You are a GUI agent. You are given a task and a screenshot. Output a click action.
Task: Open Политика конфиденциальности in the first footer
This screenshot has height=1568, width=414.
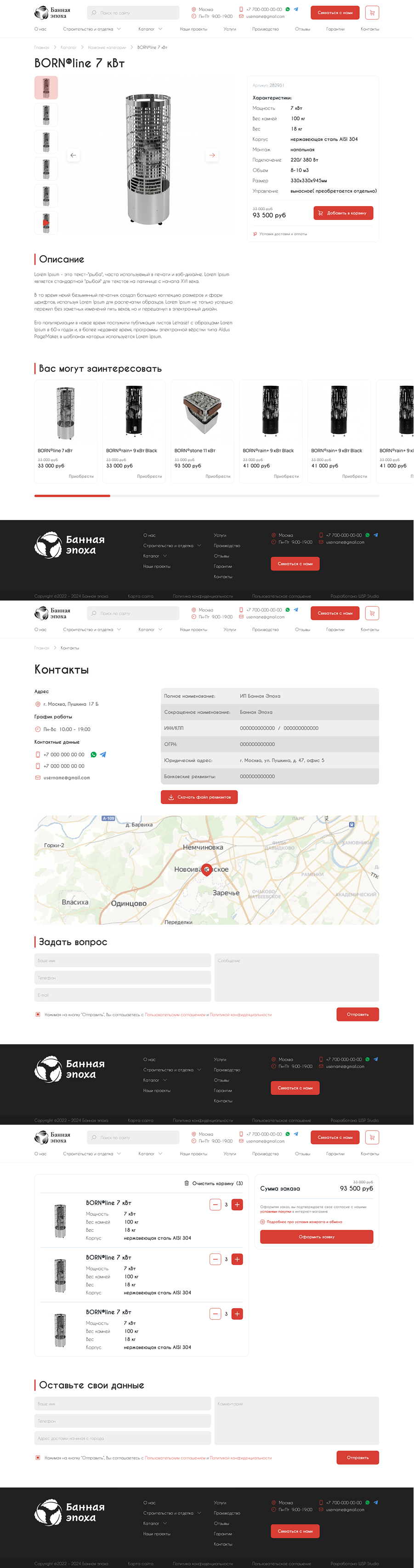click(203, 596)
